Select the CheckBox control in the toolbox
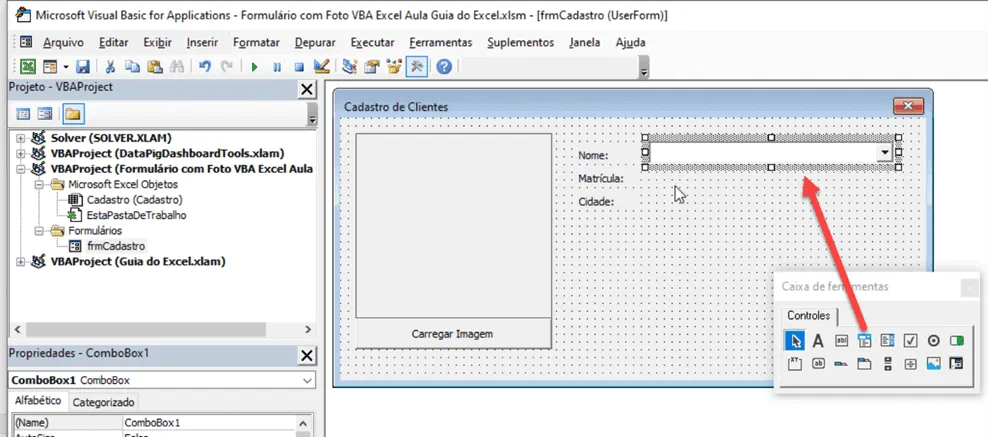 (910, 341)
